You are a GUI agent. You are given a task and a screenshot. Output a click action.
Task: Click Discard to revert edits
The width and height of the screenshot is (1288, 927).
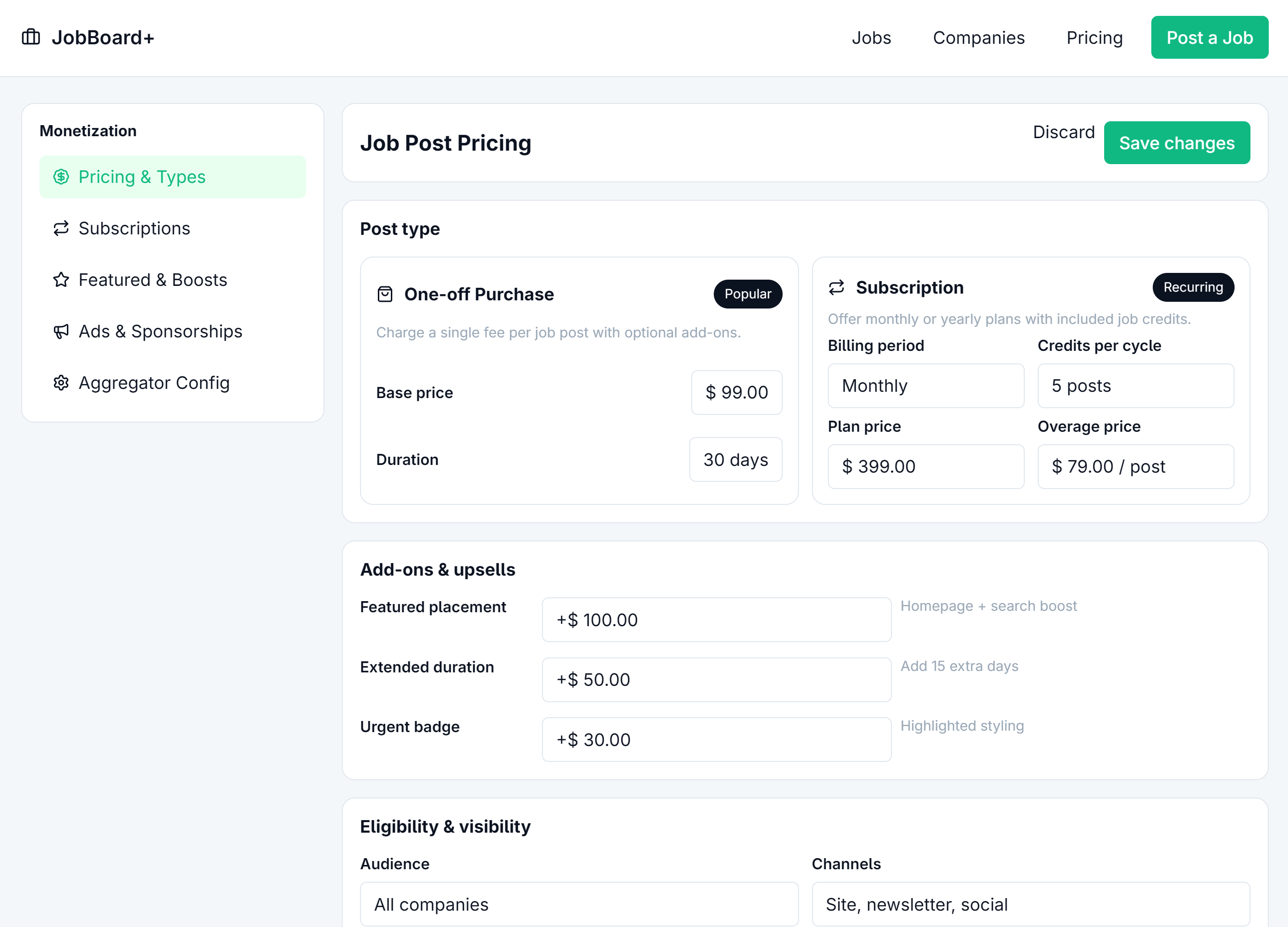tap(1063, 132)
